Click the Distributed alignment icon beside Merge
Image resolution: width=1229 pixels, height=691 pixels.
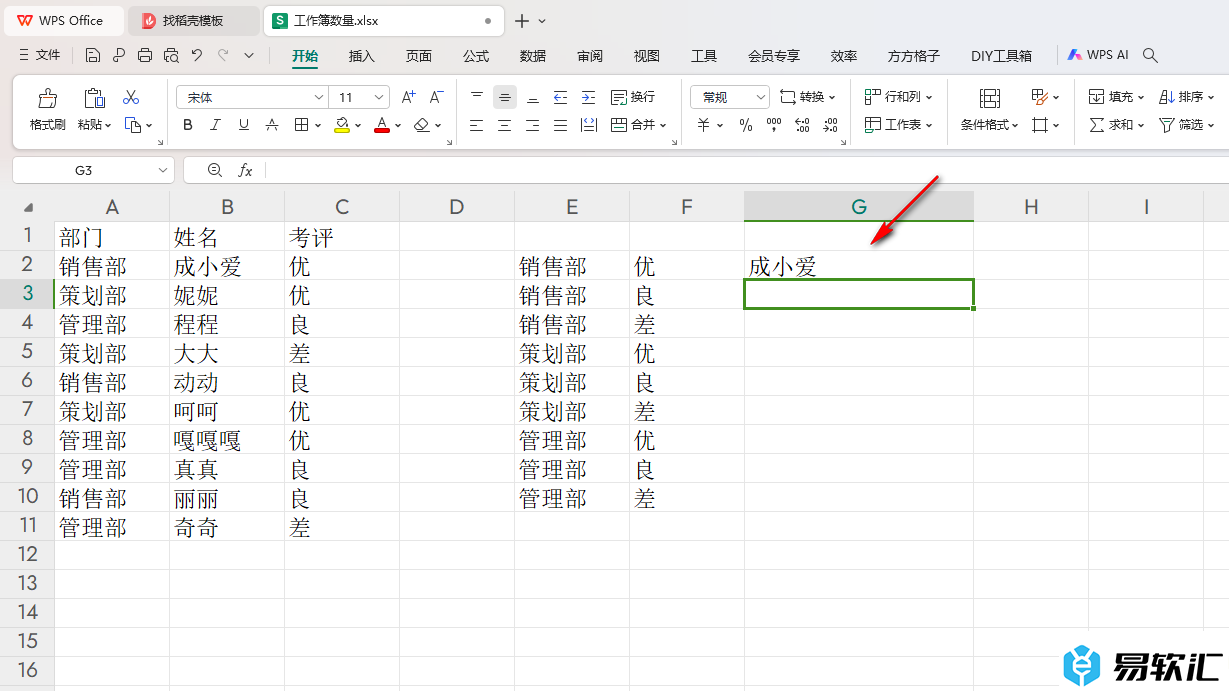coord(588,125)
